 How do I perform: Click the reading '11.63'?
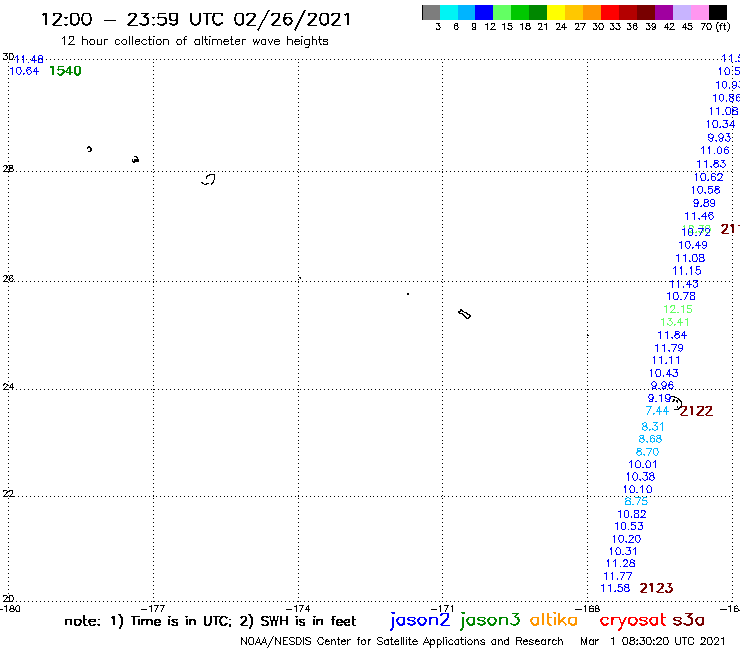click(711, 164)
